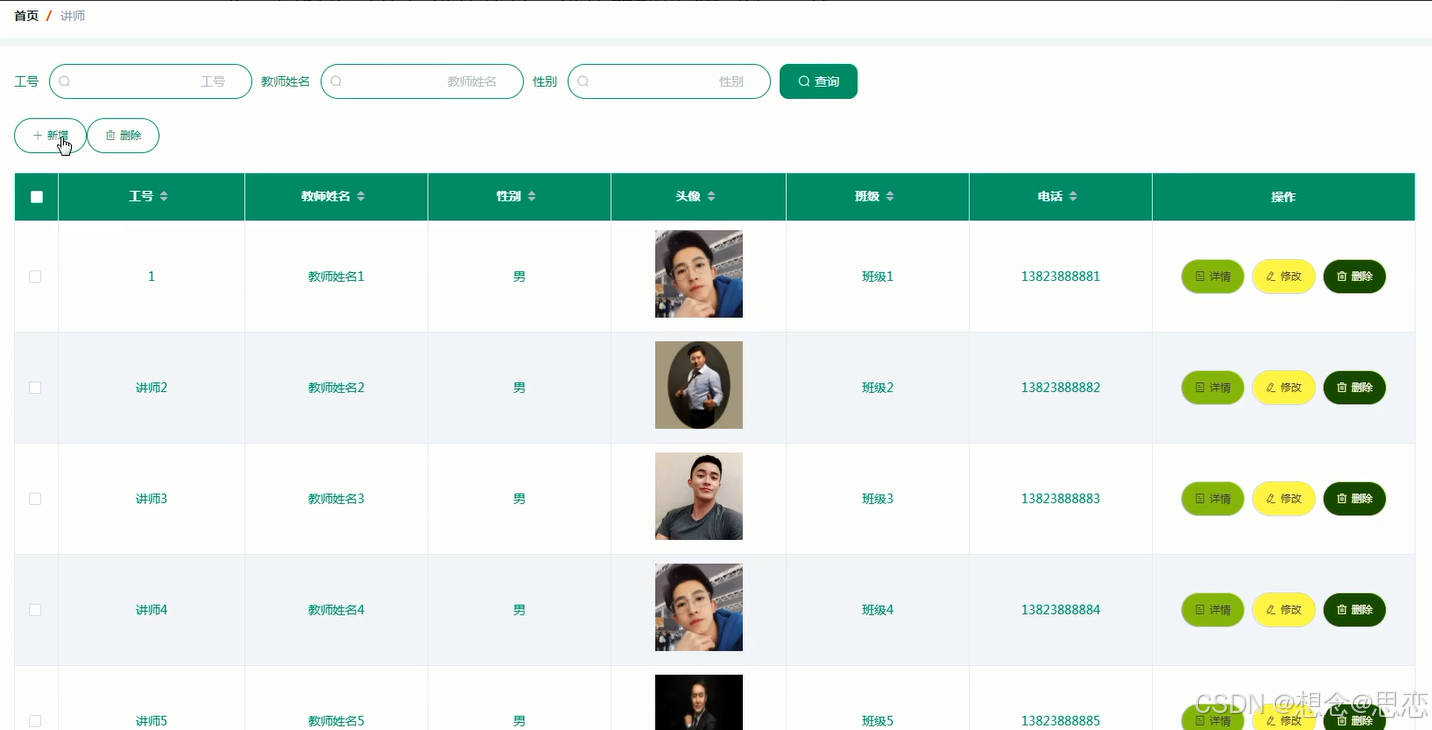Click the 操作 column header
This screenshot has height=730, width=1432.
pyautogui.click(x=1283, y=197)
